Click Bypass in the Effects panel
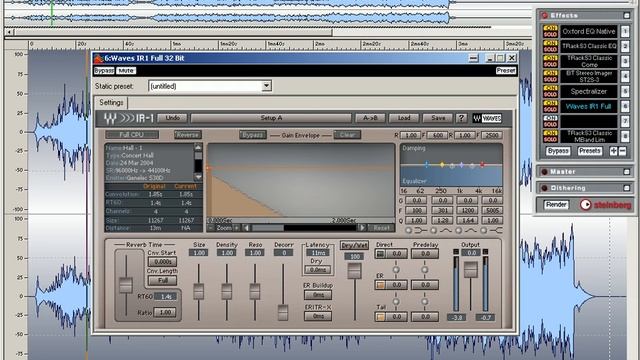640x360 pixels. 558,151
